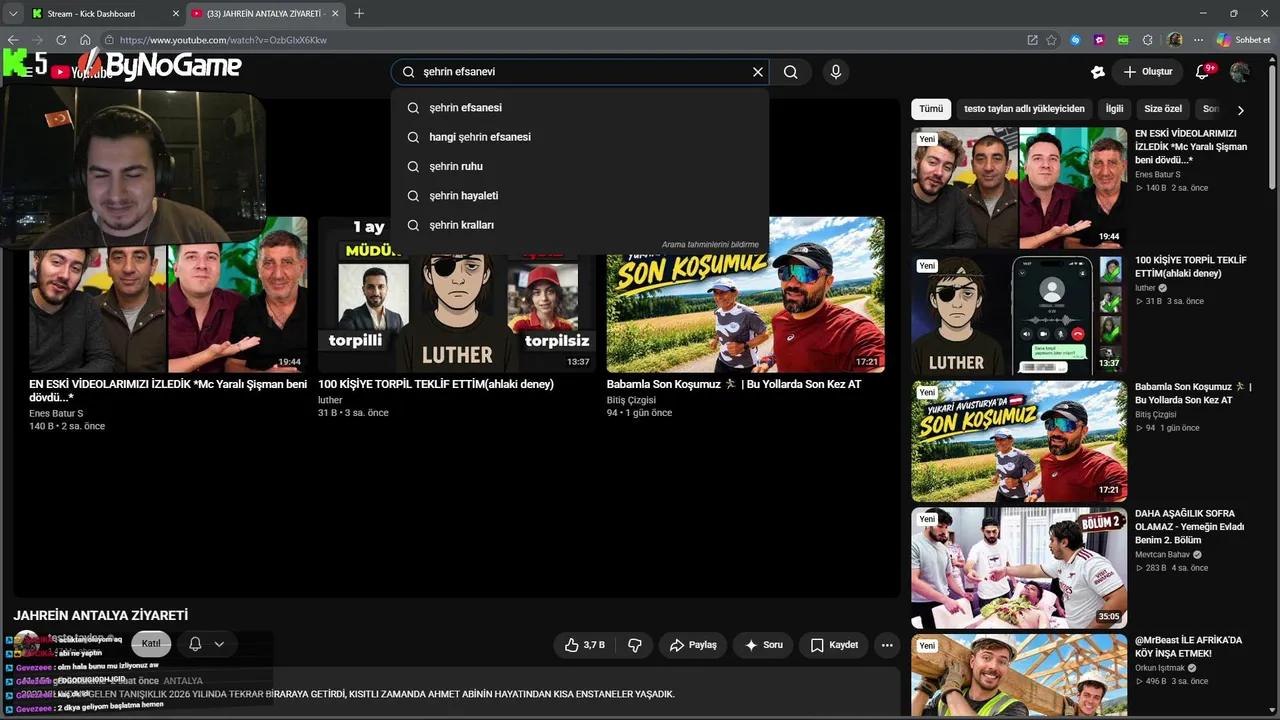1280x720 pixels.
Task: Clear the search box with X icon
Action: click(758, 72)
